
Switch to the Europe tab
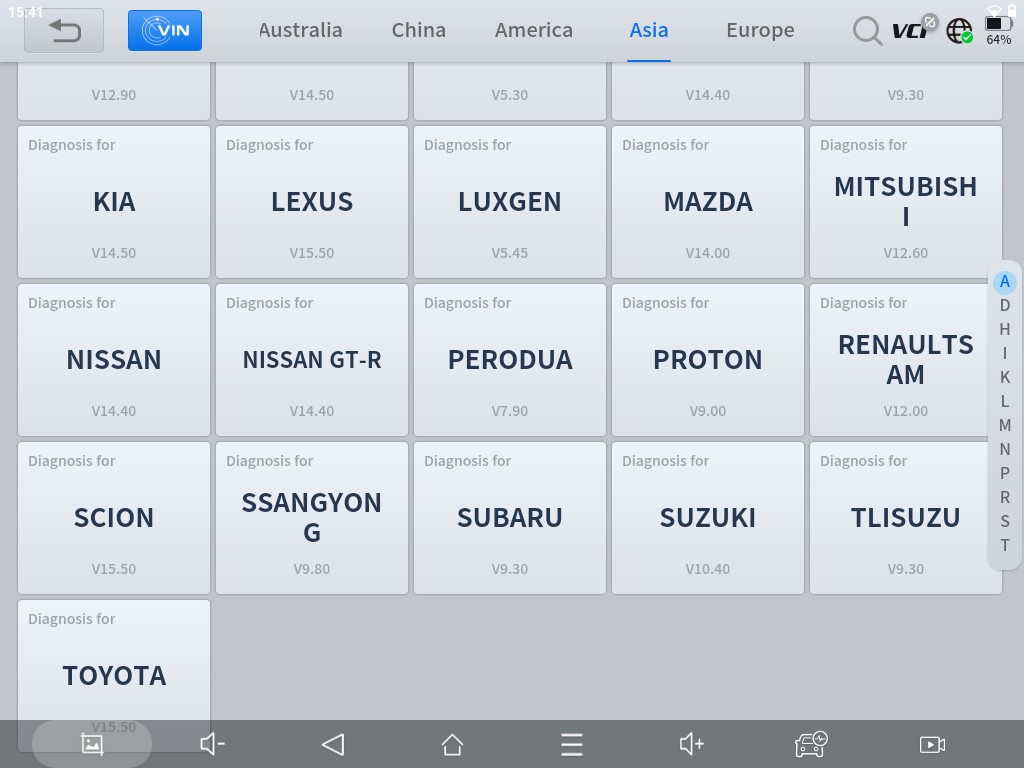pyautogui.click(x=760, y=30)
